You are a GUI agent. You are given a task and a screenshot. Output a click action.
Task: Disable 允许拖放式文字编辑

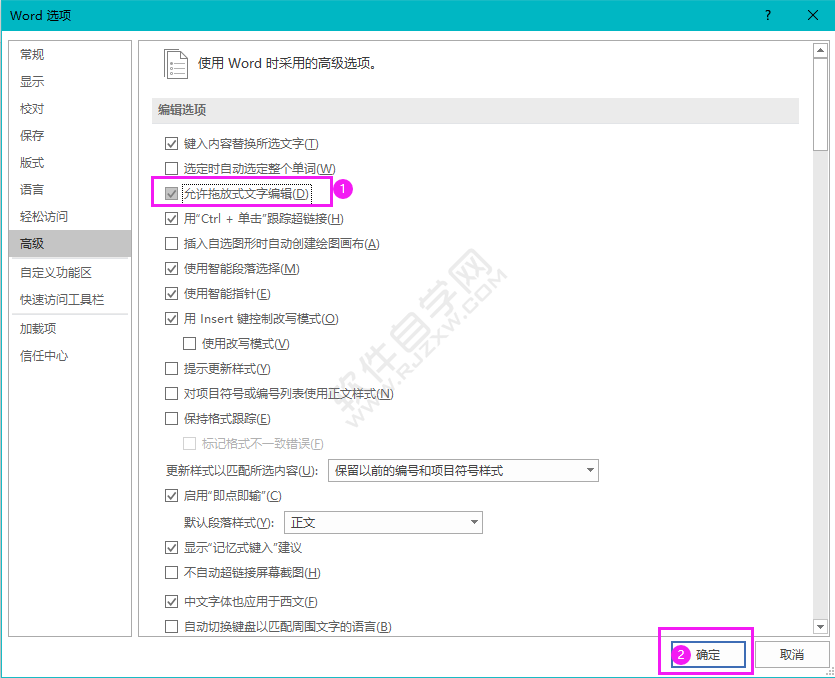pyautogui.click(x=171, y=193)
